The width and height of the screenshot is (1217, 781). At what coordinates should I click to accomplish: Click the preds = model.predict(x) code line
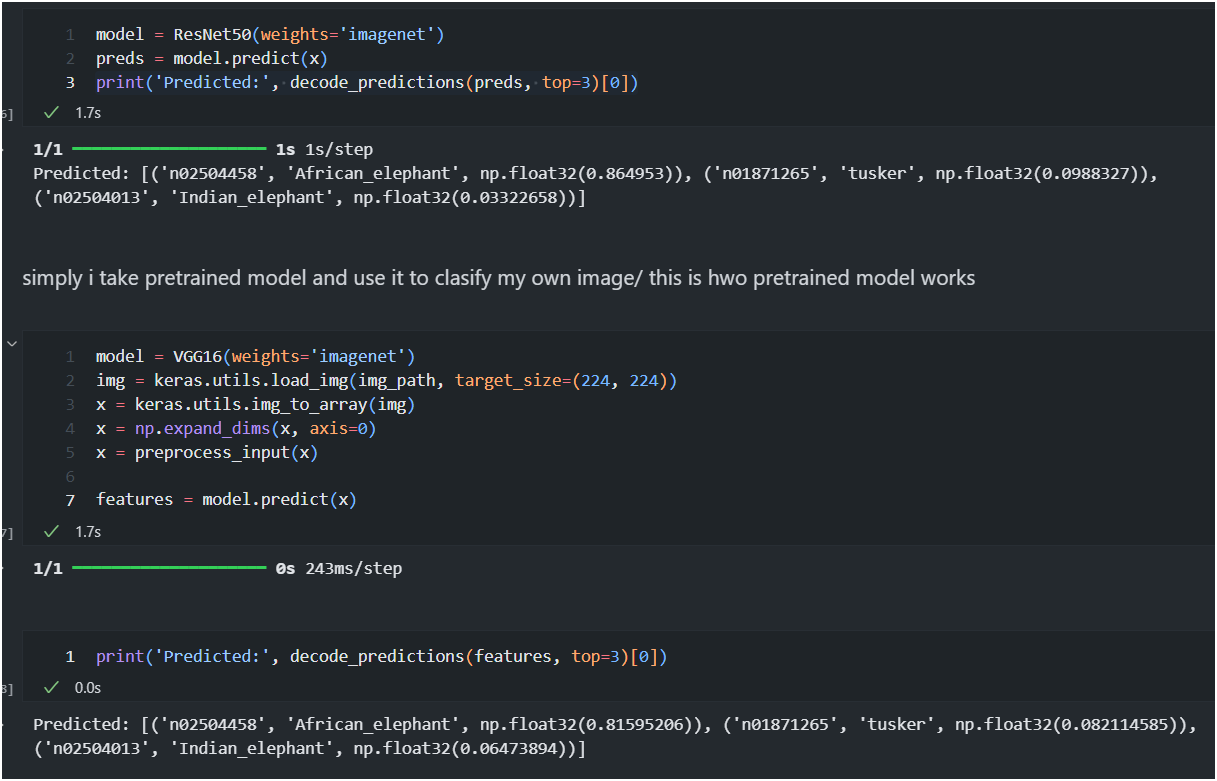tap(212, 58)
